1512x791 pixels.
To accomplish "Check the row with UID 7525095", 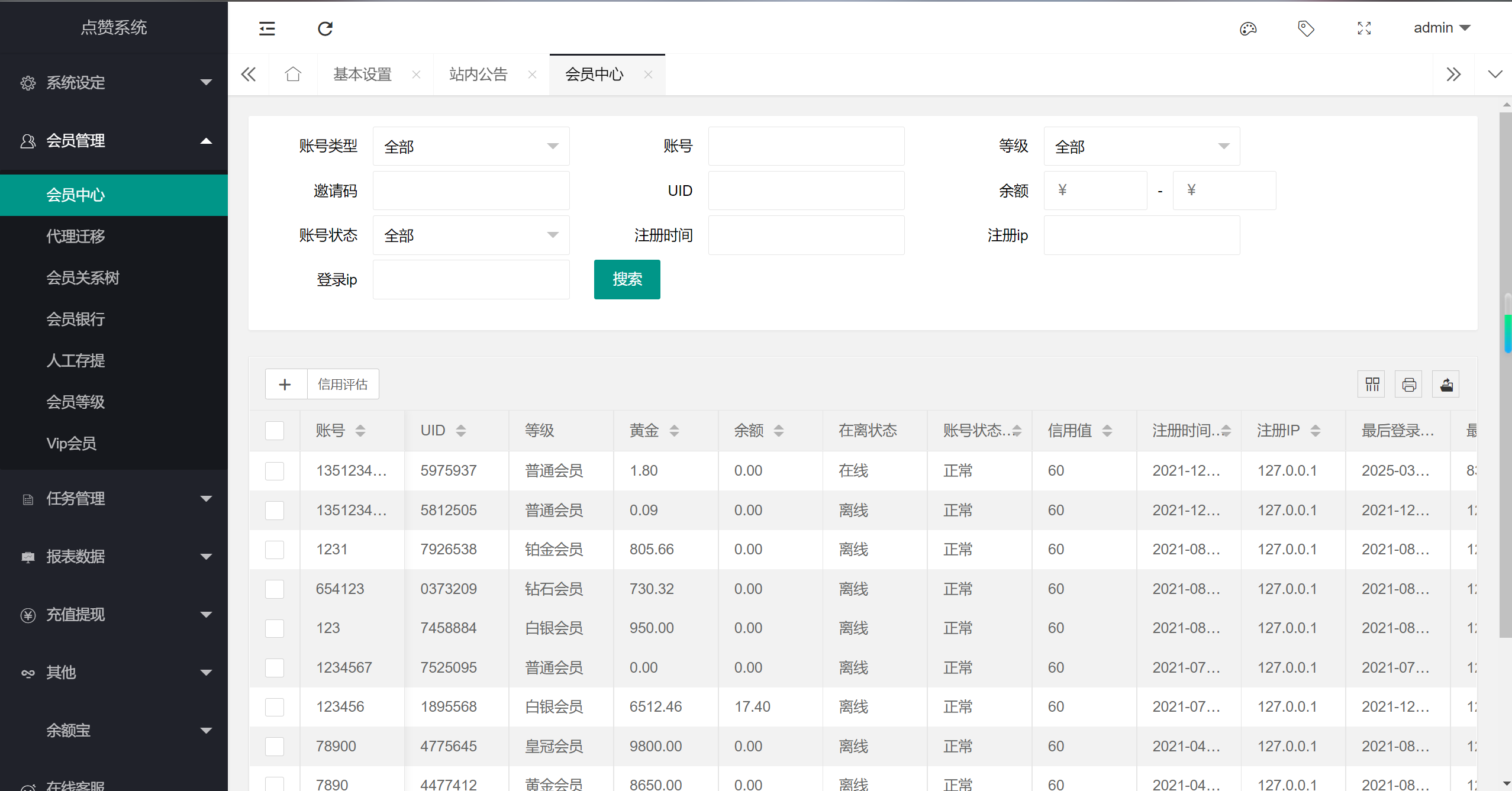I will click(x=275, y=668).
